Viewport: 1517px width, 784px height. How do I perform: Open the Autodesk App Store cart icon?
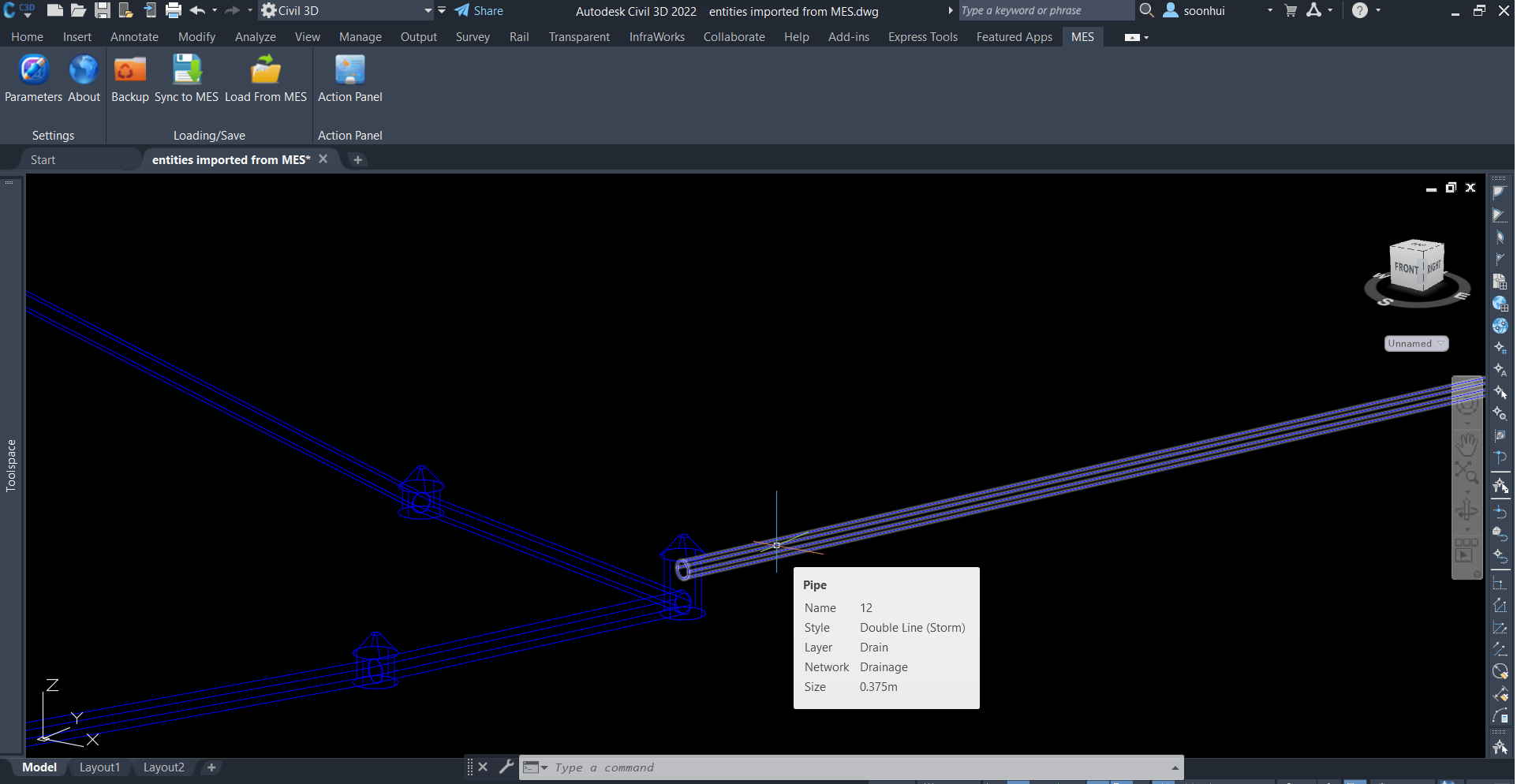pyautogui.click(x=1291, y=10)
